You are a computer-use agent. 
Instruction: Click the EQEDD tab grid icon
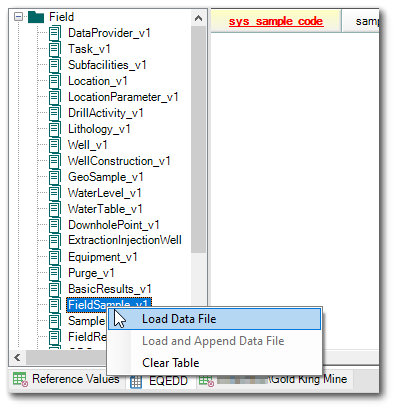coord(136,382)
